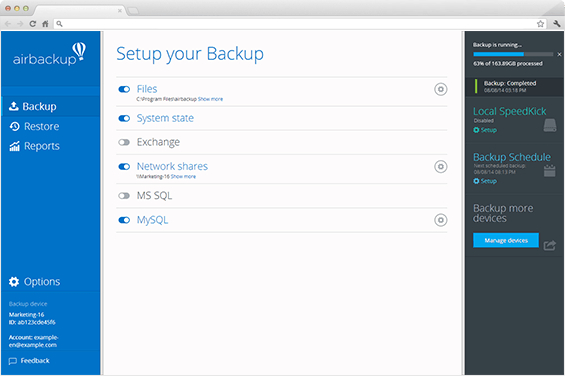Click the Backup Schedule calendar icon
The image size is (565, 376).
[550, 171]
